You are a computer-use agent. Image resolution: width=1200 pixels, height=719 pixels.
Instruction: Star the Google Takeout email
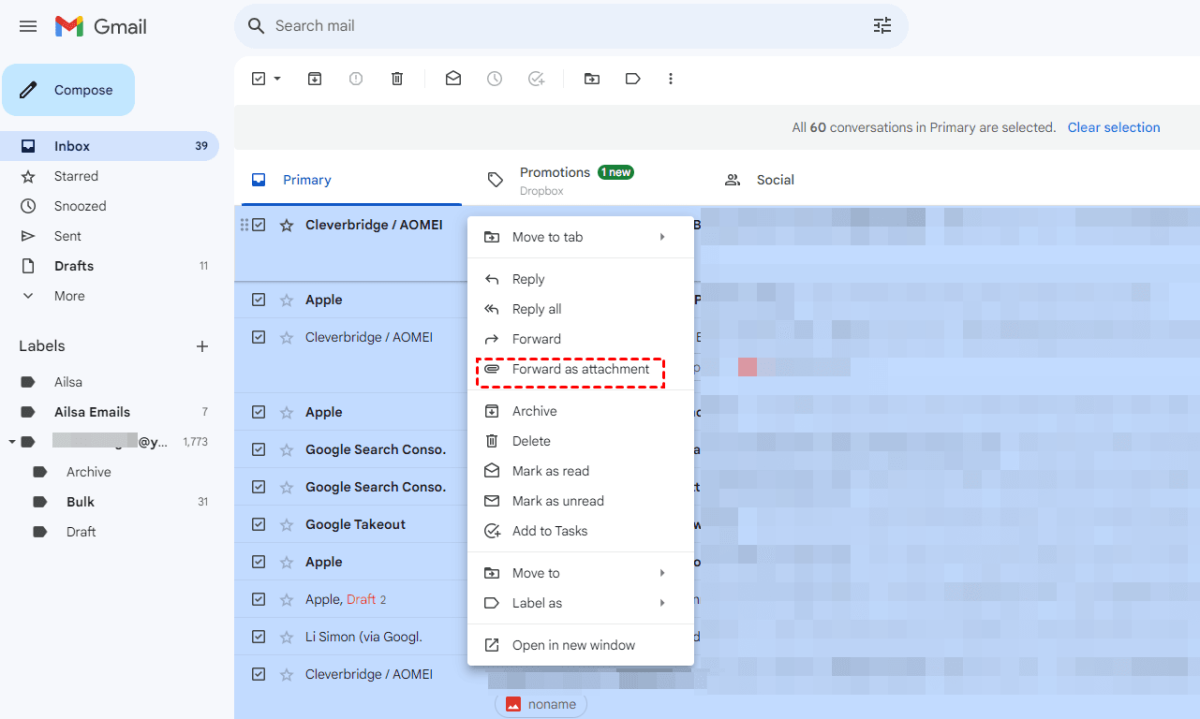(x=286, y=524)
